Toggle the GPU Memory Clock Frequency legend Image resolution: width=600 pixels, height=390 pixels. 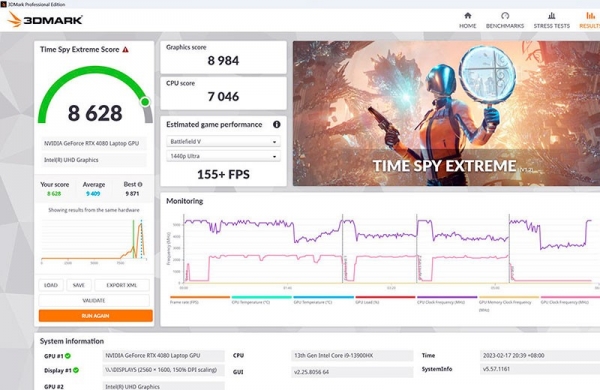509,303
